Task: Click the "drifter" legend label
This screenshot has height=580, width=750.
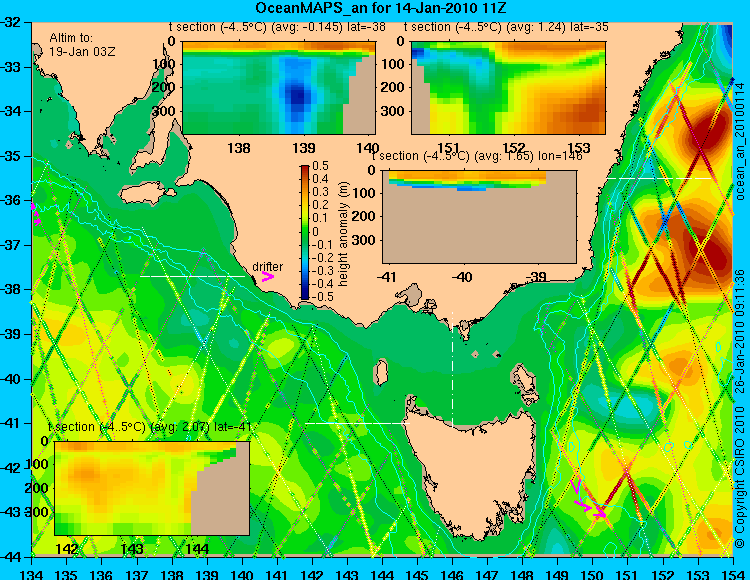Action: click(x=267, y=267)
